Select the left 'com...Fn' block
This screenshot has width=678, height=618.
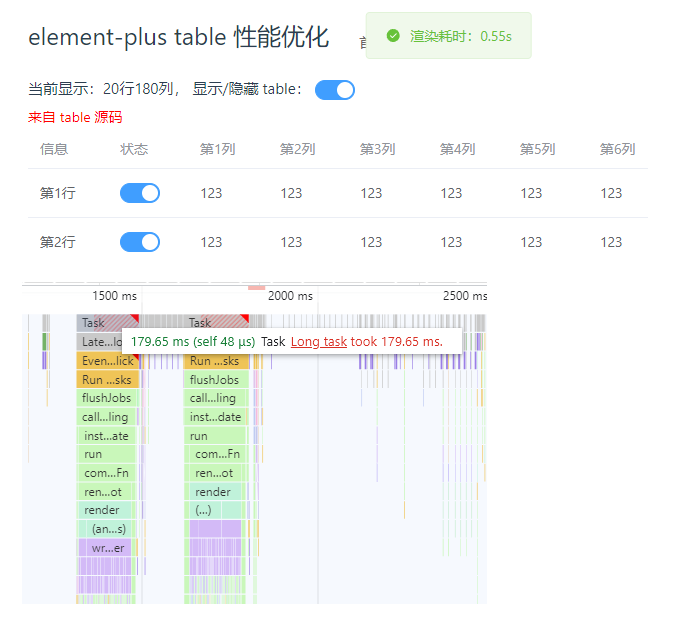click(x=107, y=473)
